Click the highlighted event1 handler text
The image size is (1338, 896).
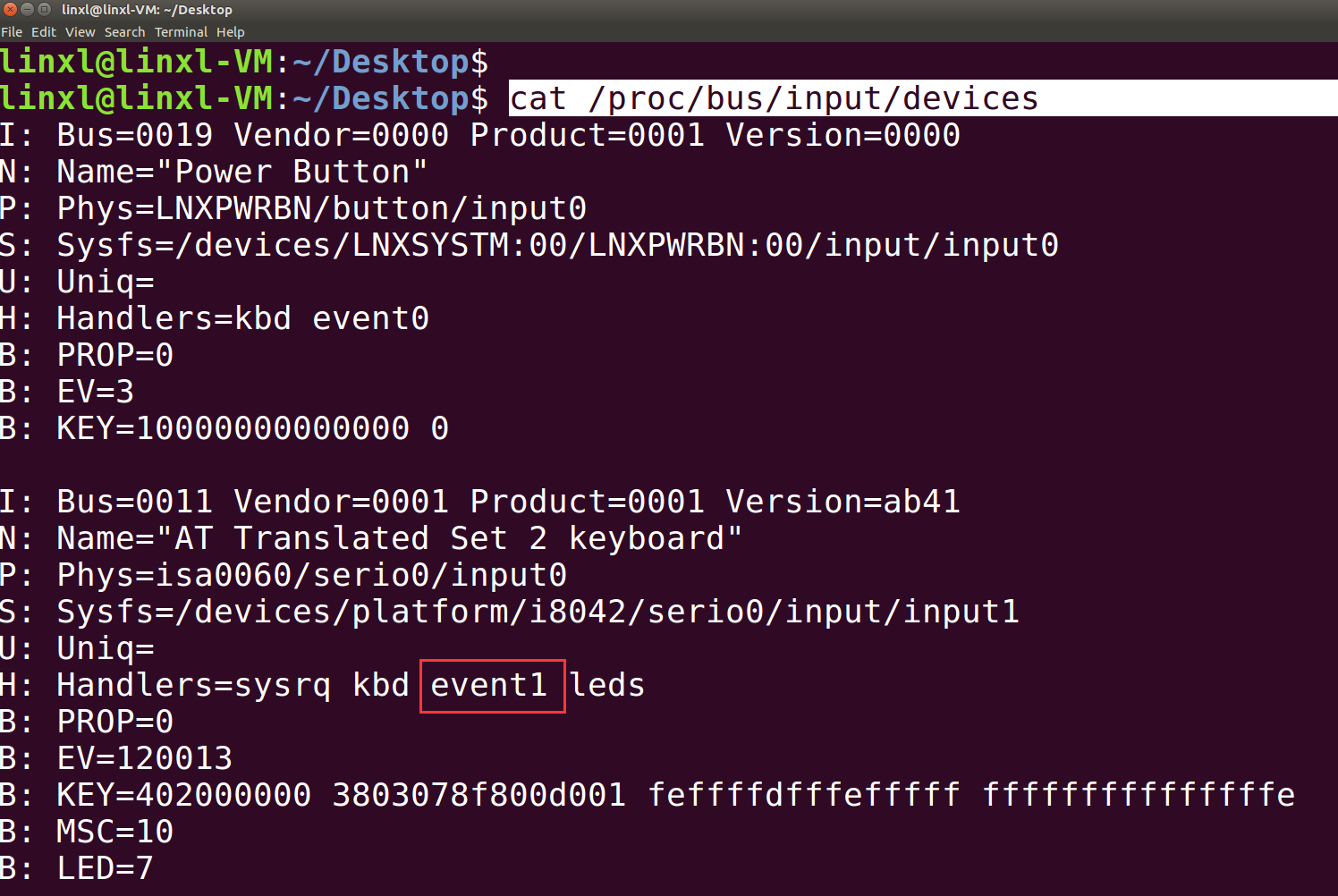(492, 686)
